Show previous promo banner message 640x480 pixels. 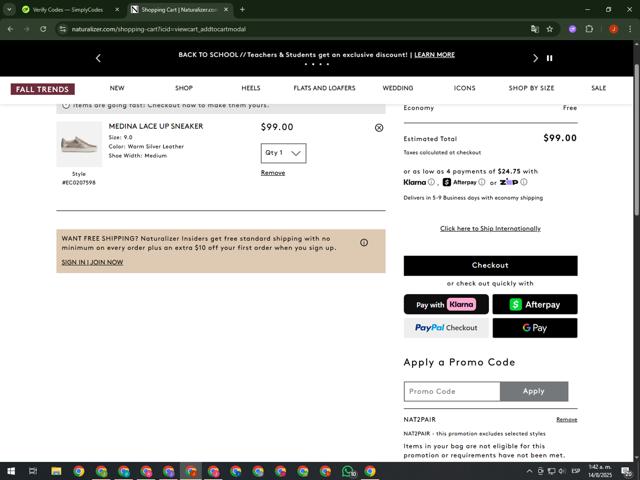pos(98,58)
